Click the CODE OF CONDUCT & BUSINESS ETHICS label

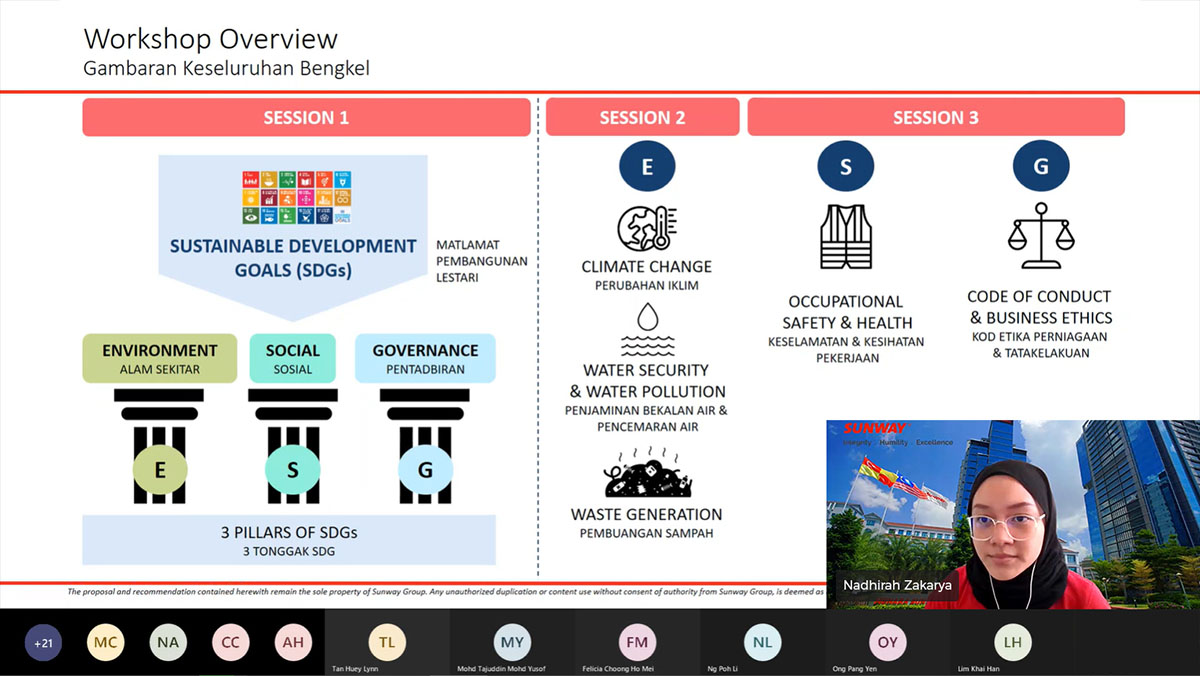pyautogui.click(x=1040, y=307)
